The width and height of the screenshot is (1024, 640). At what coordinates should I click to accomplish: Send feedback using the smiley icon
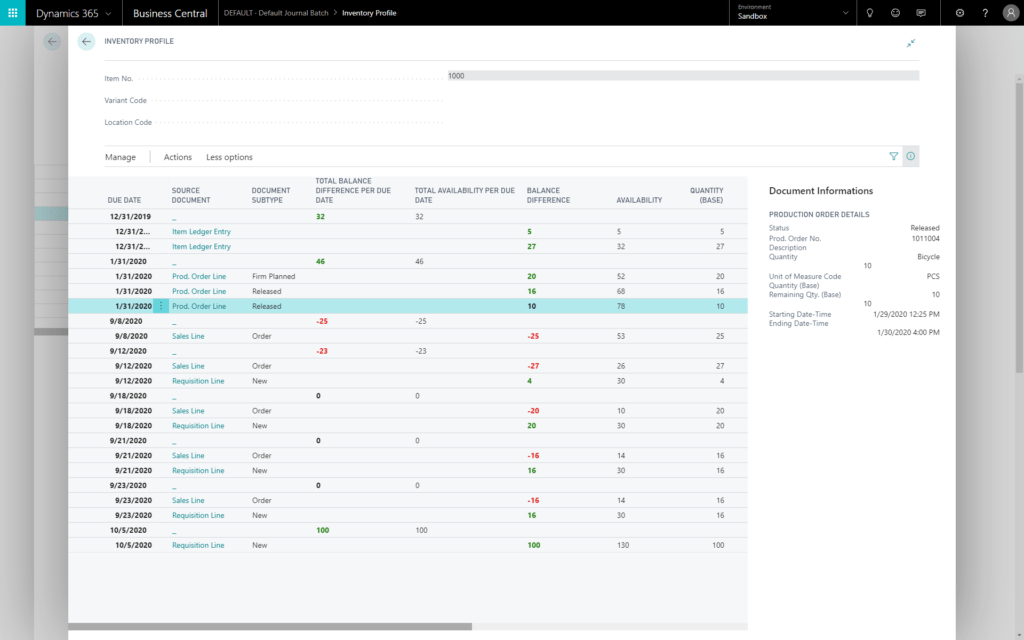pyautogui.click(x=895, y=12)
